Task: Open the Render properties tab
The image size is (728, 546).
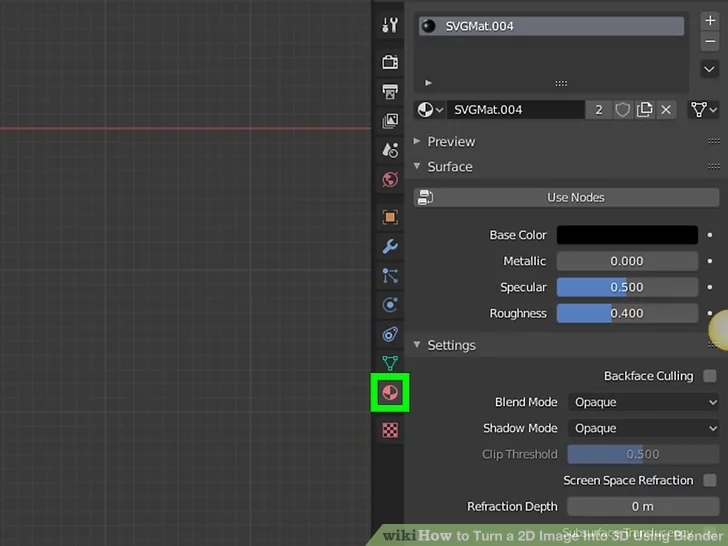Action: (x=390, y=62)
